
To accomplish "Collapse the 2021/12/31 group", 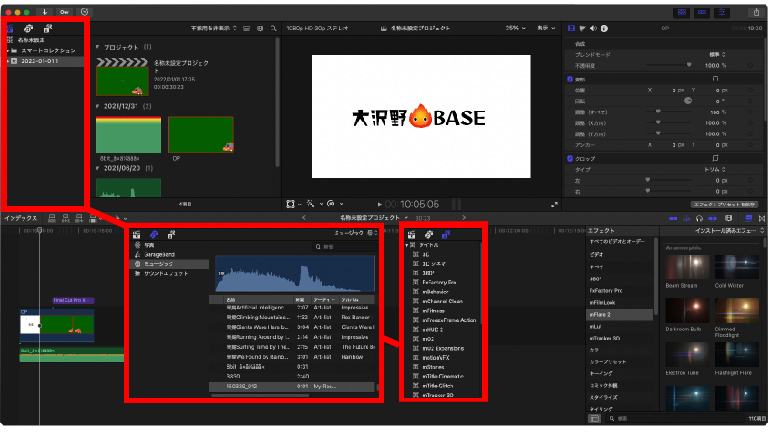I will click(97, 106).
